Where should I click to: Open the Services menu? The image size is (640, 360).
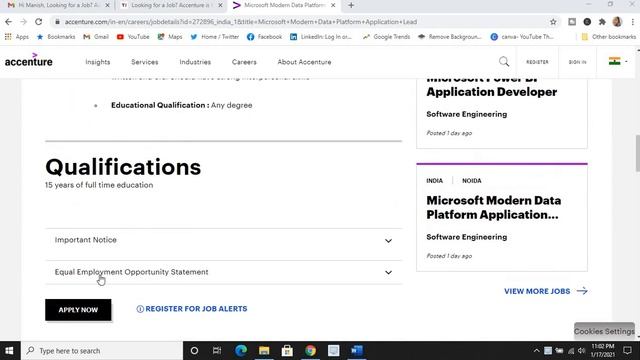click(x=144, y=62)
